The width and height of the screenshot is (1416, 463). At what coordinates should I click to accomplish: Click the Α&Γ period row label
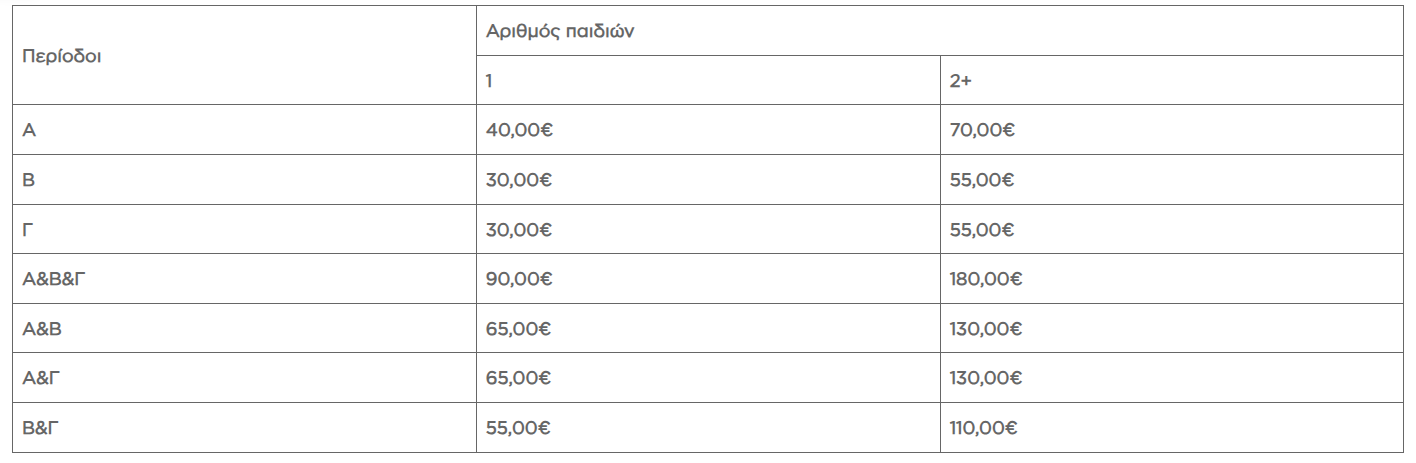pyautogui.click(x=41, y=378)
